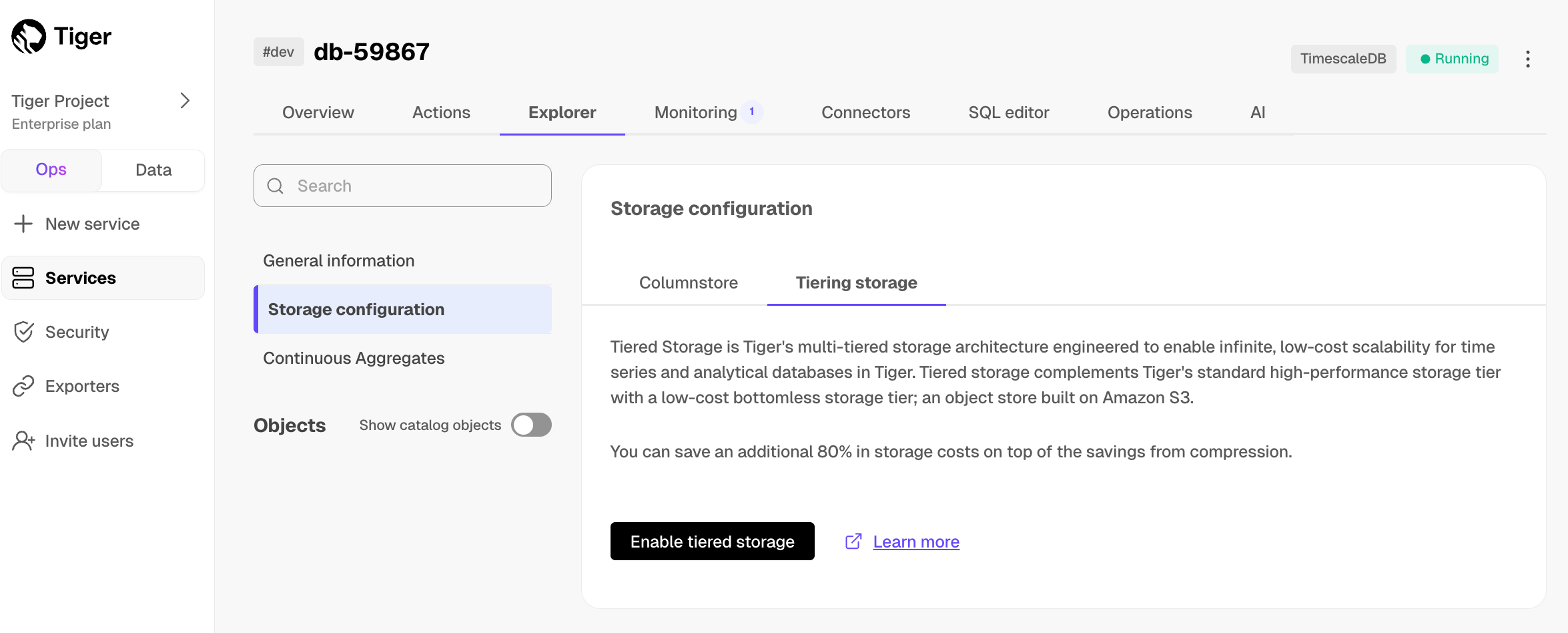Open the Monitoring tab
Viewport: 1568px width, 633px height.
695,112
